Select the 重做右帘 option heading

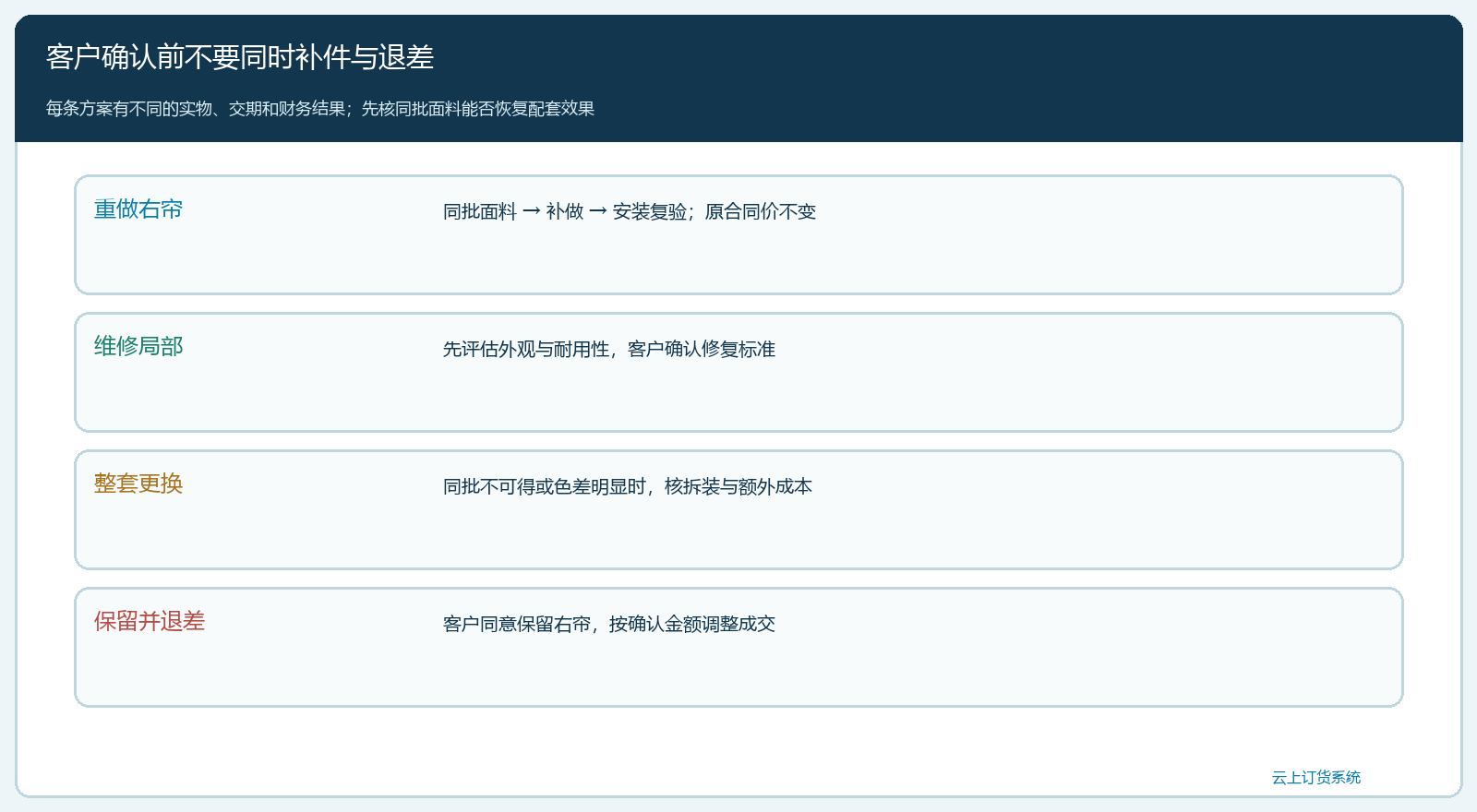coord(138,209)
